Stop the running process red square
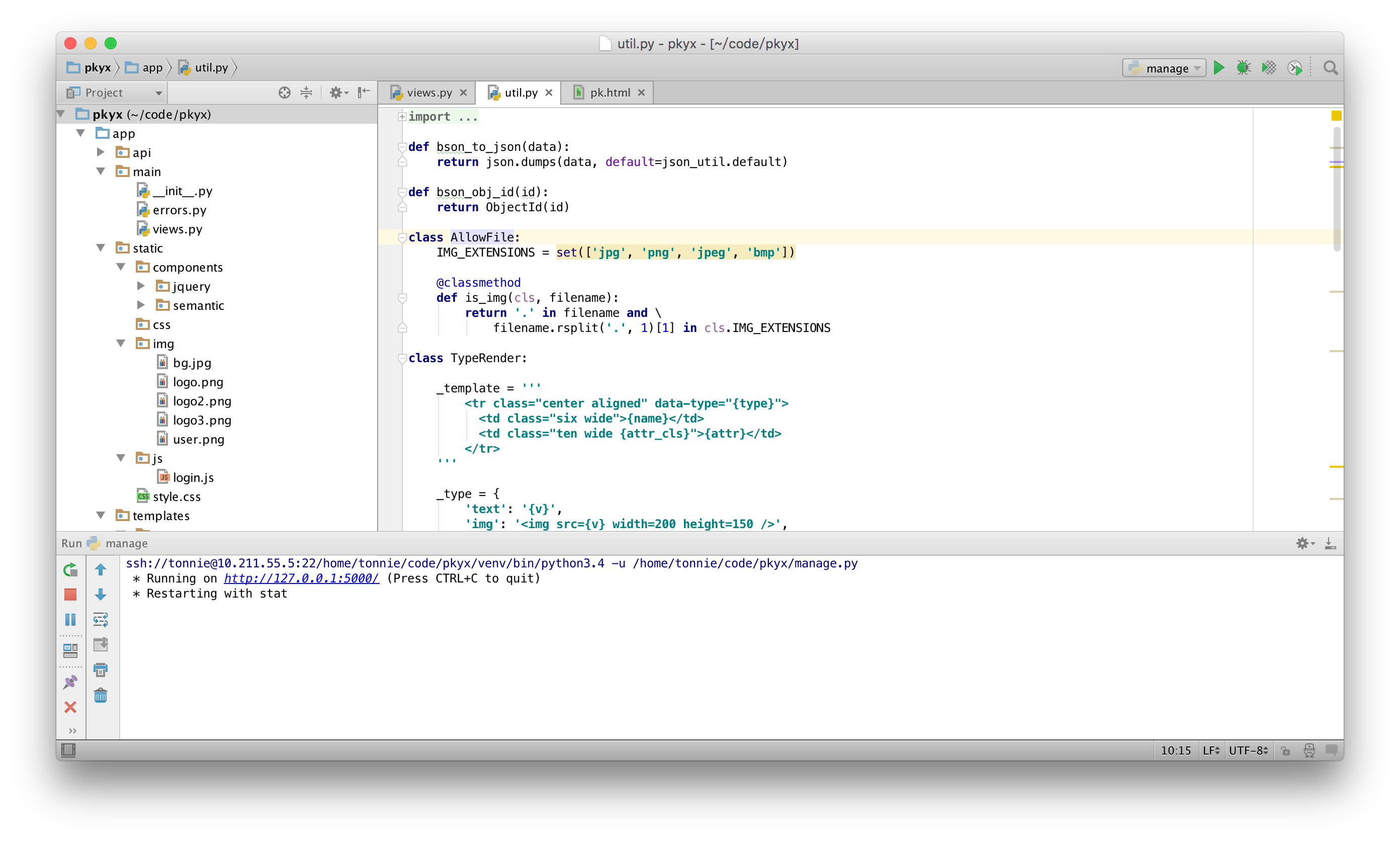This screenshot has width=1400, height=841. coord(70,595)
